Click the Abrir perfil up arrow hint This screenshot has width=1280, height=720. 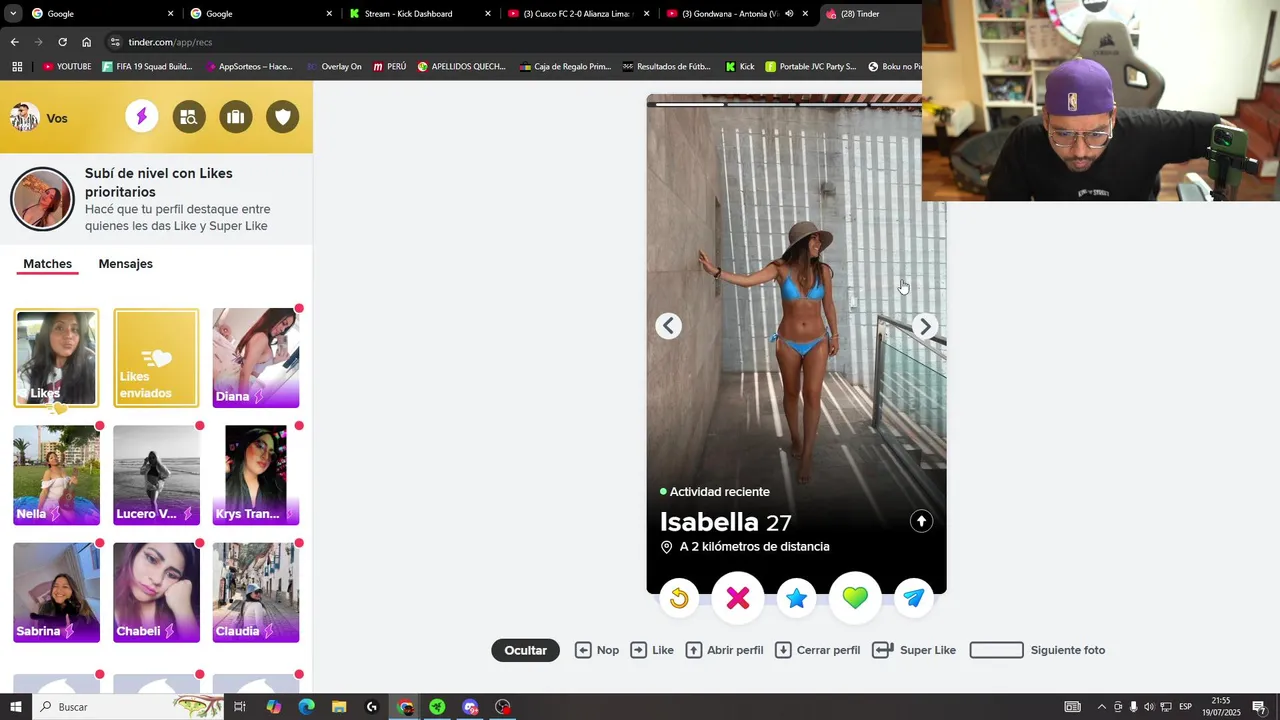724,650
